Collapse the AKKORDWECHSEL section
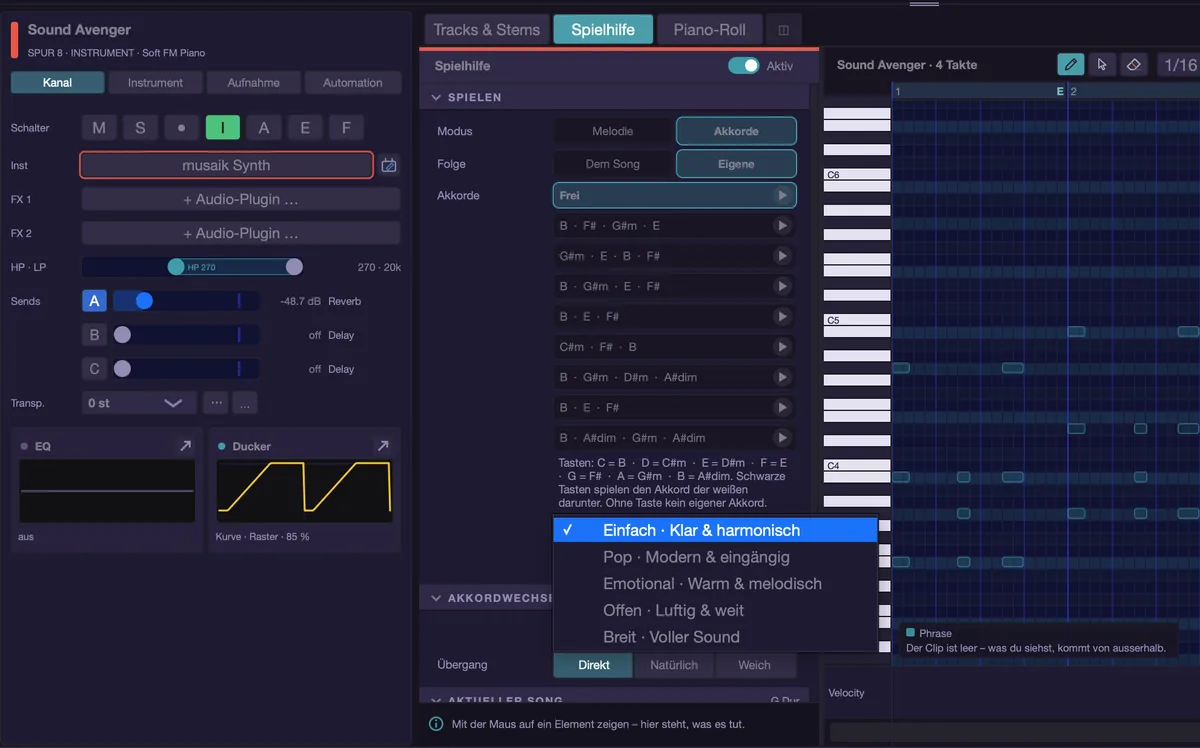Viewport: 1200px width, 748px height. [436, 598]
